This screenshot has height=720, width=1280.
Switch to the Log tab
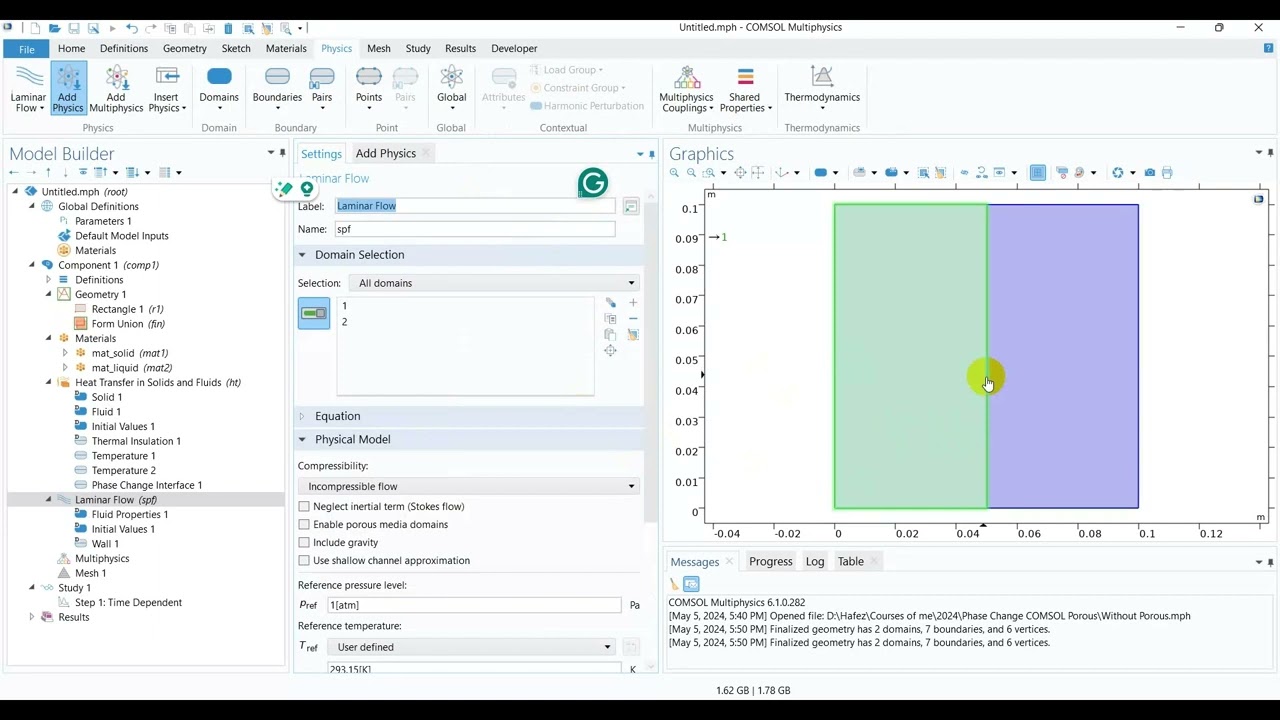(x=815, y=561)
